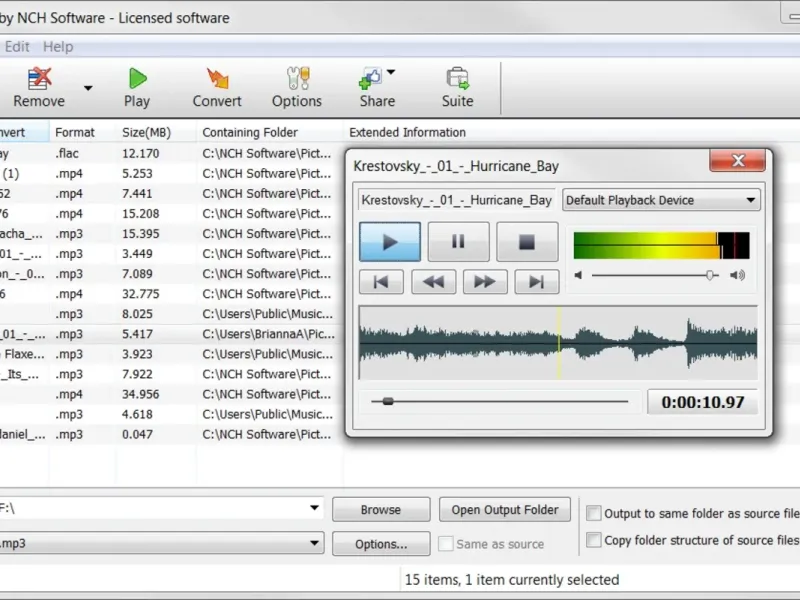Screen dimensions: 800x600
Task: Open the .mp3 output format dropdown
Action: (x=314, y=543)
